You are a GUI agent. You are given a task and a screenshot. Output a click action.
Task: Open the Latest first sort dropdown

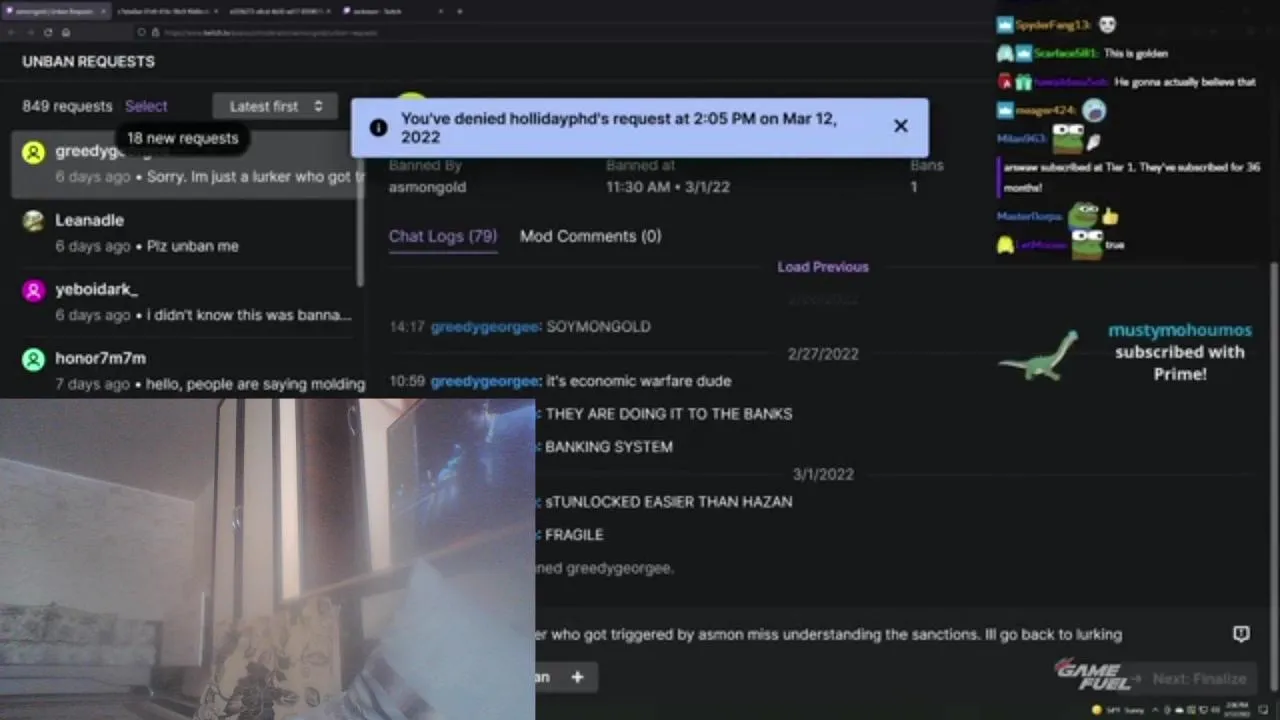276,106
